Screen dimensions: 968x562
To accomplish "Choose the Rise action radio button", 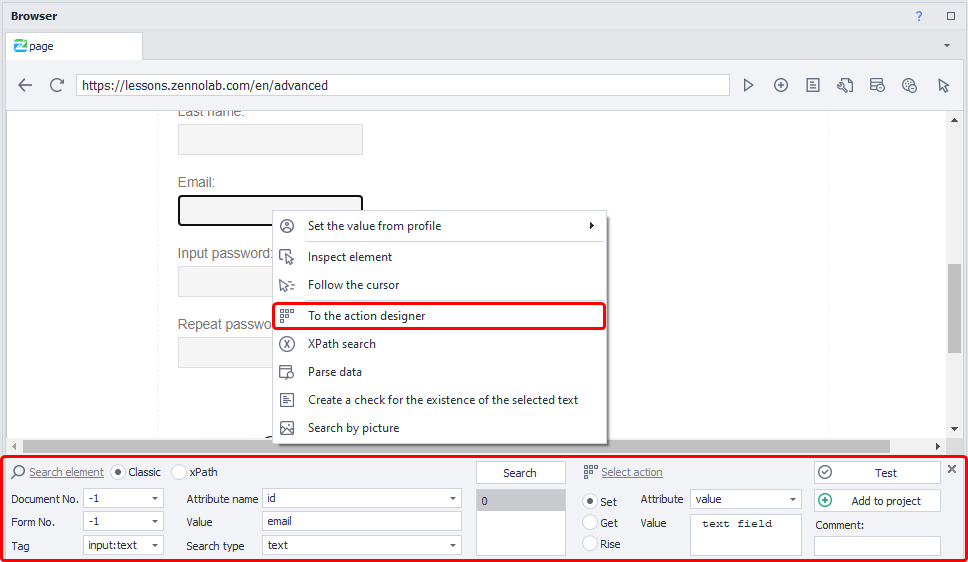I will point(590,544).
